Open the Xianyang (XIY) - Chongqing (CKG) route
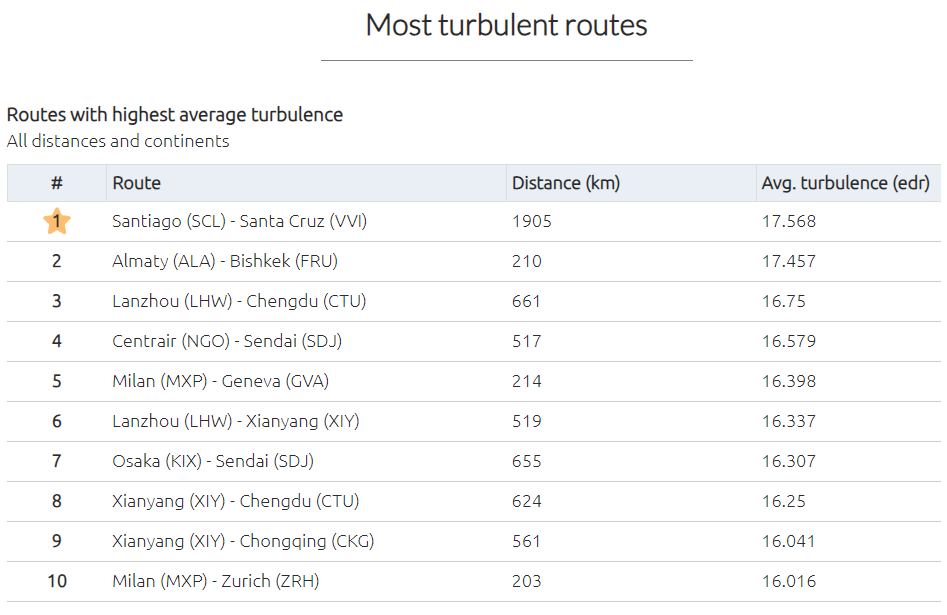This screenshot has height=615, width=947. 243,541
